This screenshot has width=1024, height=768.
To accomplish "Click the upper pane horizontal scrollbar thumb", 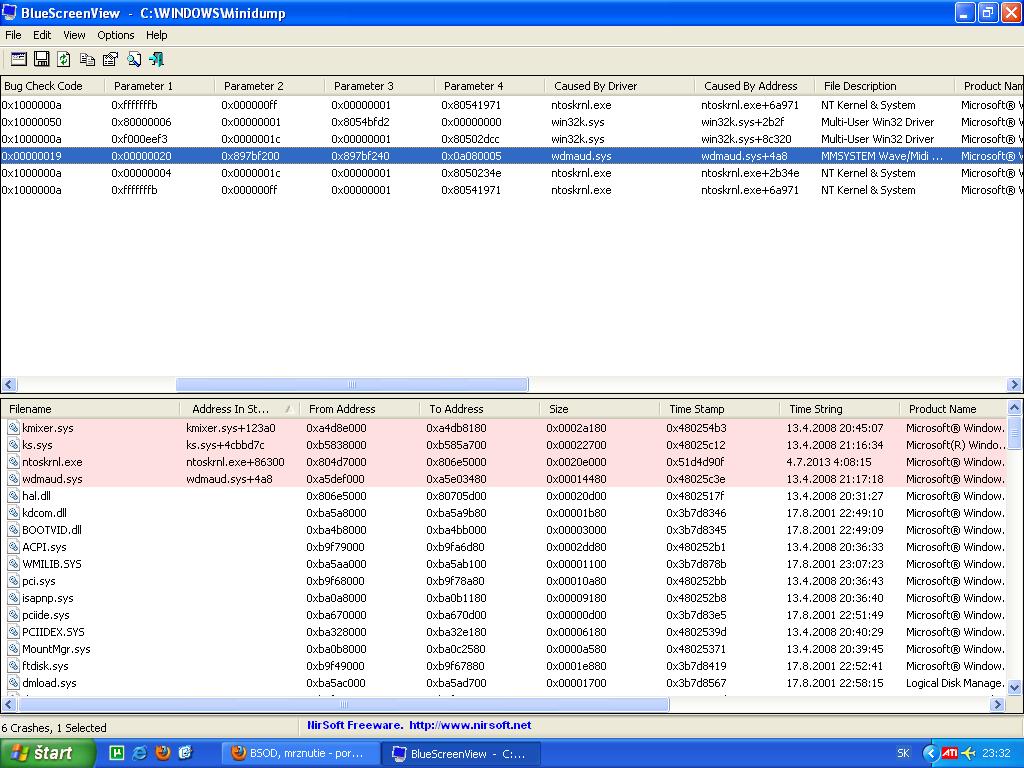I will point(351,385).
